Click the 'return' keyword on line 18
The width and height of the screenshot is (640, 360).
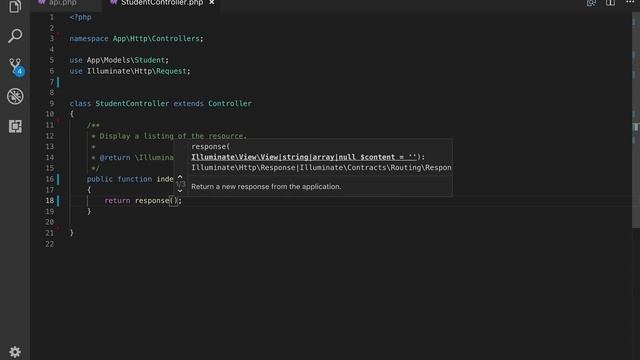pyautogui.click(x=117, y=200)
